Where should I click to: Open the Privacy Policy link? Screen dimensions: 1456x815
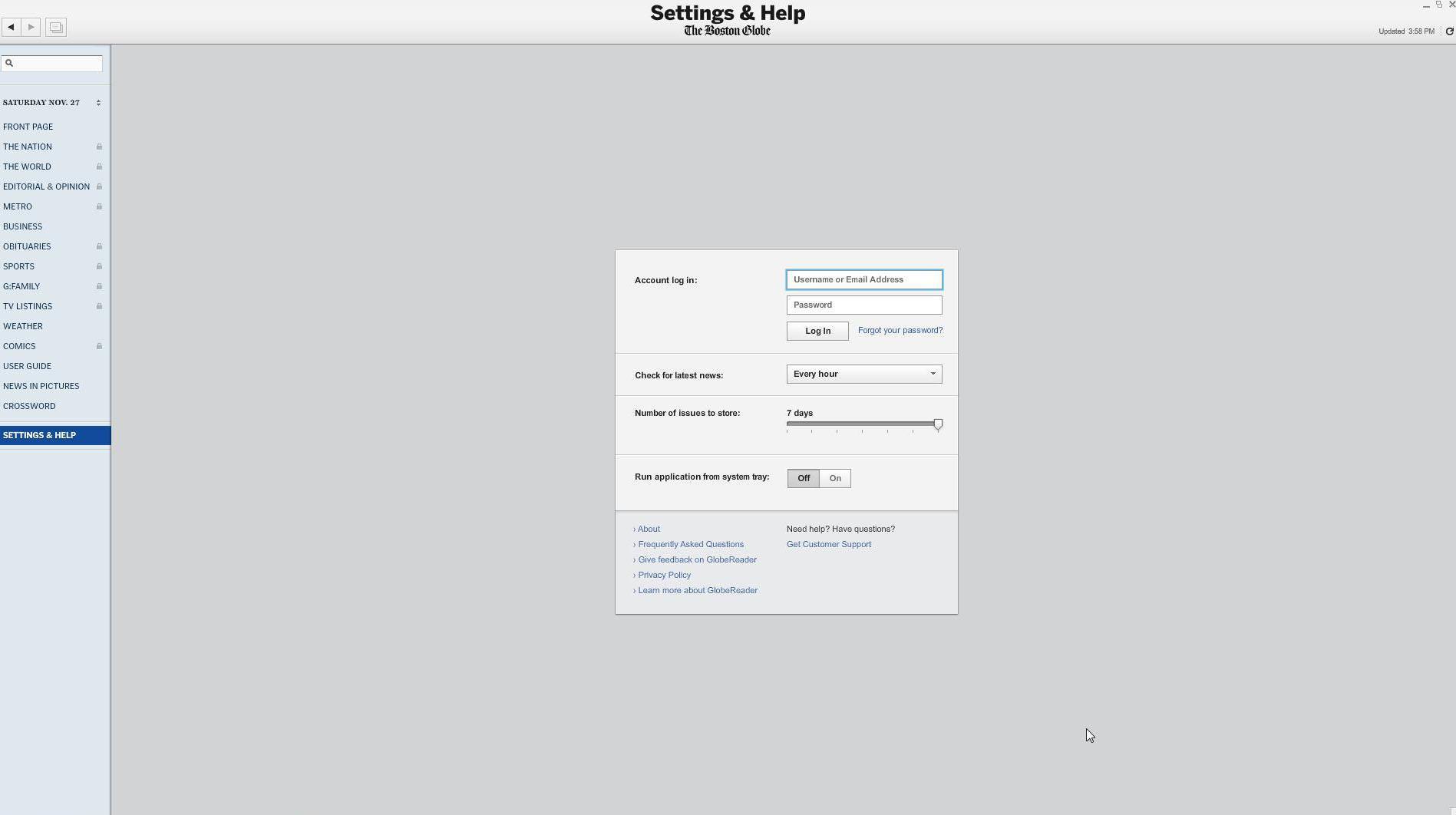tap(664, 575)
